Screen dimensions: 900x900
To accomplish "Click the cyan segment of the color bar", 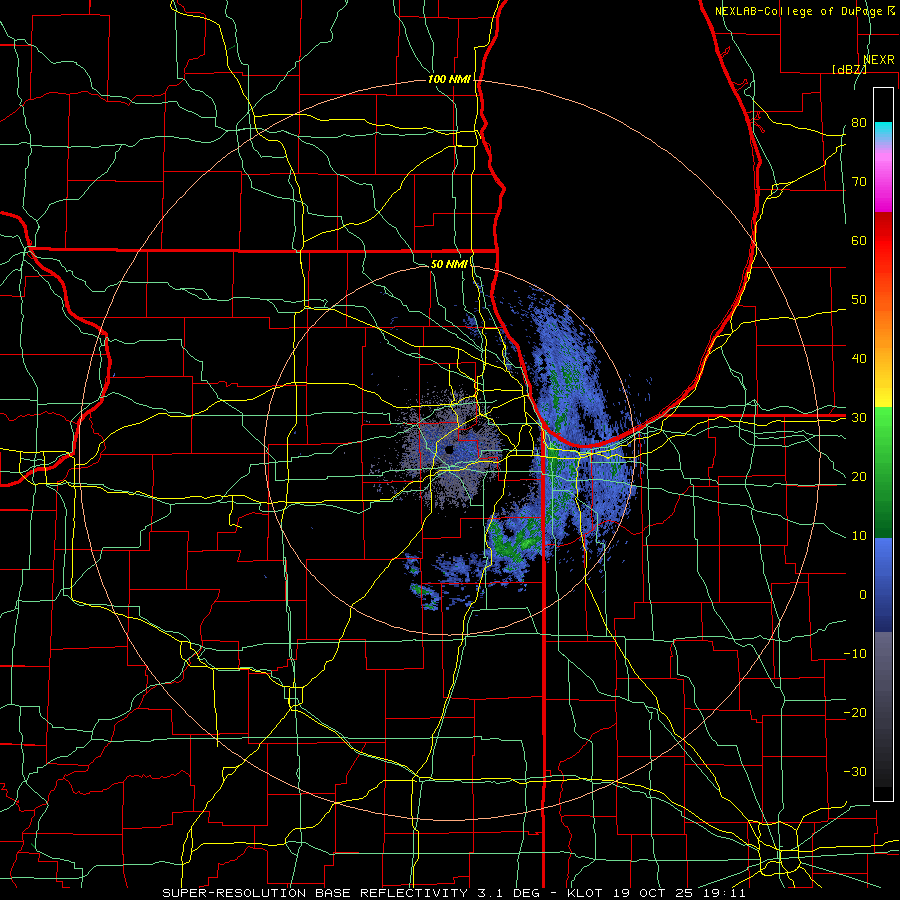I will click(x=883, y=131).
